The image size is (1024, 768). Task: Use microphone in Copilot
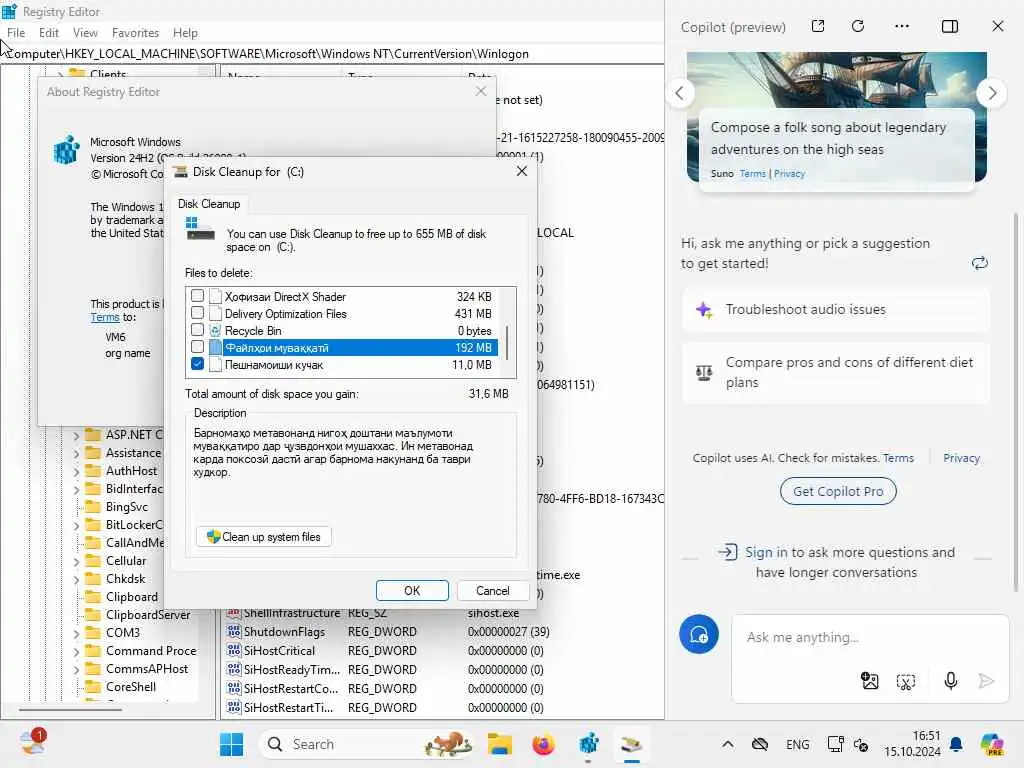[x=951, y=681]
